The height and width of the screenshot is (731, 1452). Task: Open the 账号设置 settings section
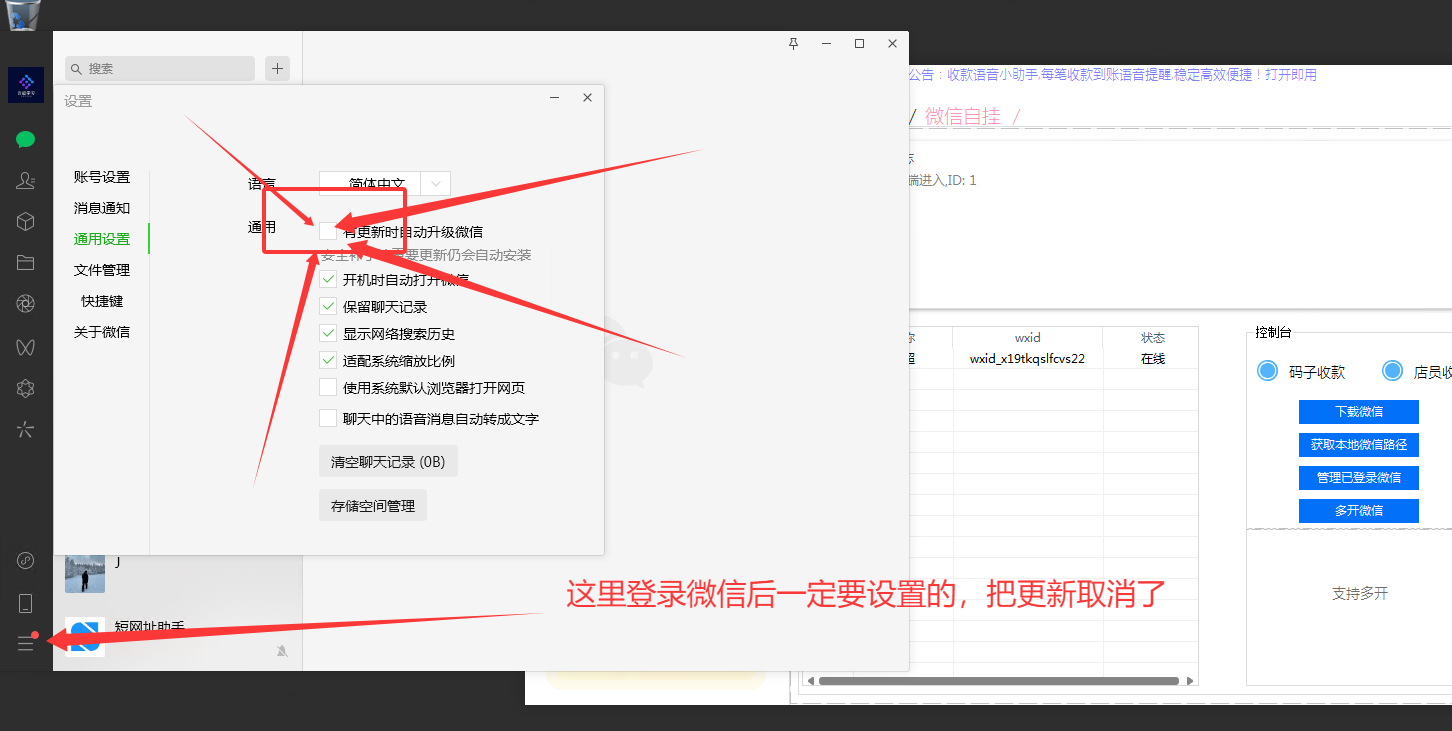[101, 176]
